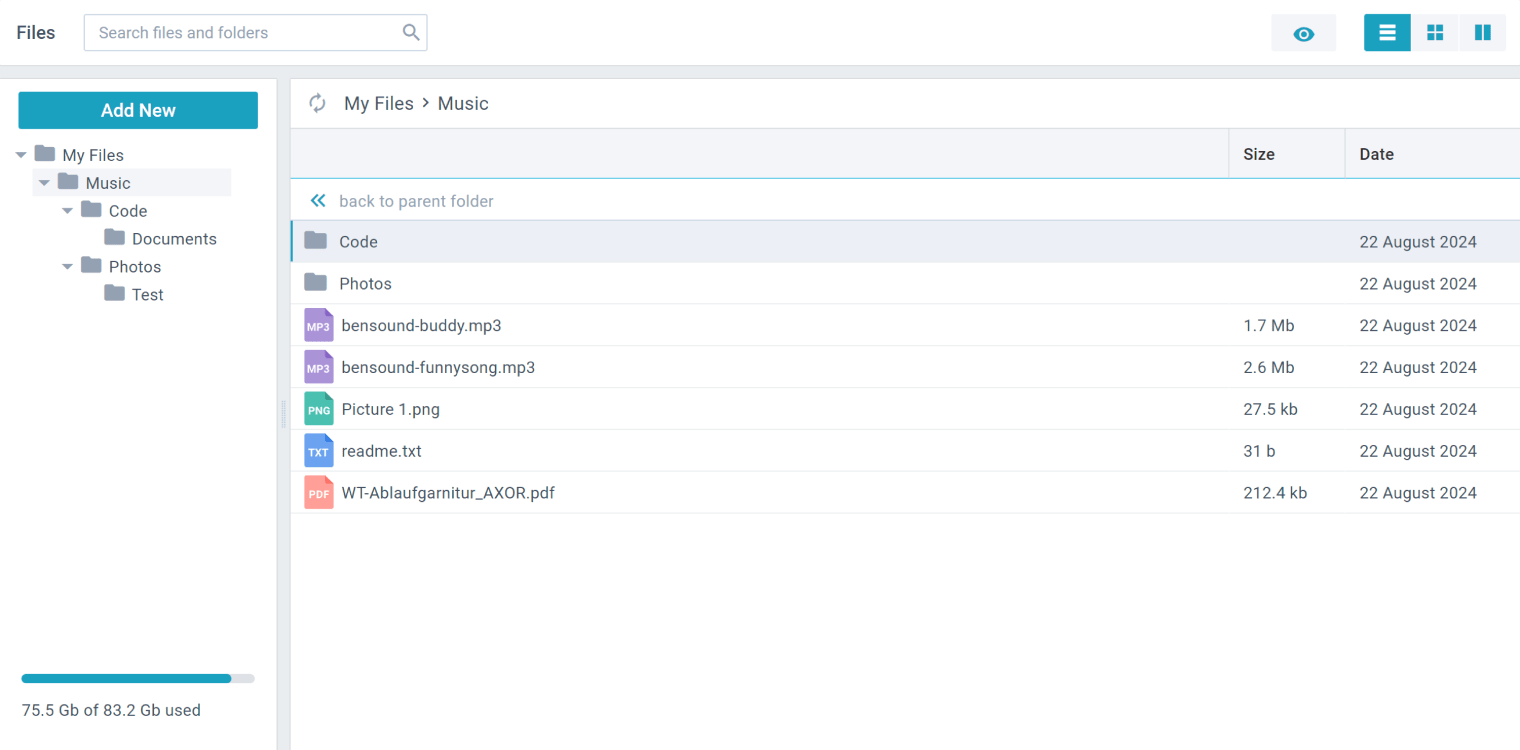Click Code folder icon in file list
Image resolution: width=1520 pixels, height=750 pixels.
(x=316, y=241)
